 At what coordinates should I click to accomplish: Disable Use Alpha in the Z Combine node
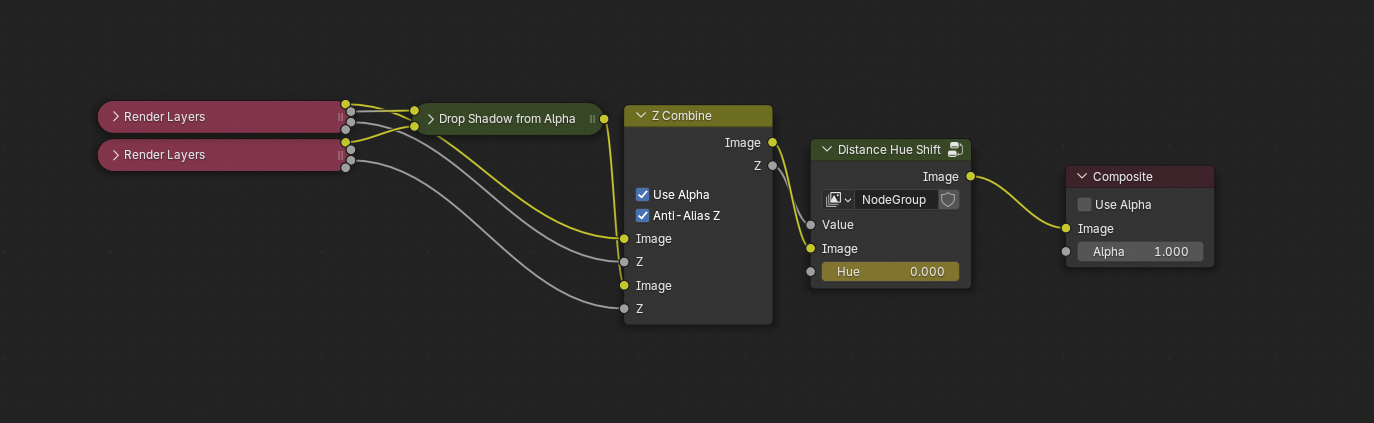(x=643, y=194)
